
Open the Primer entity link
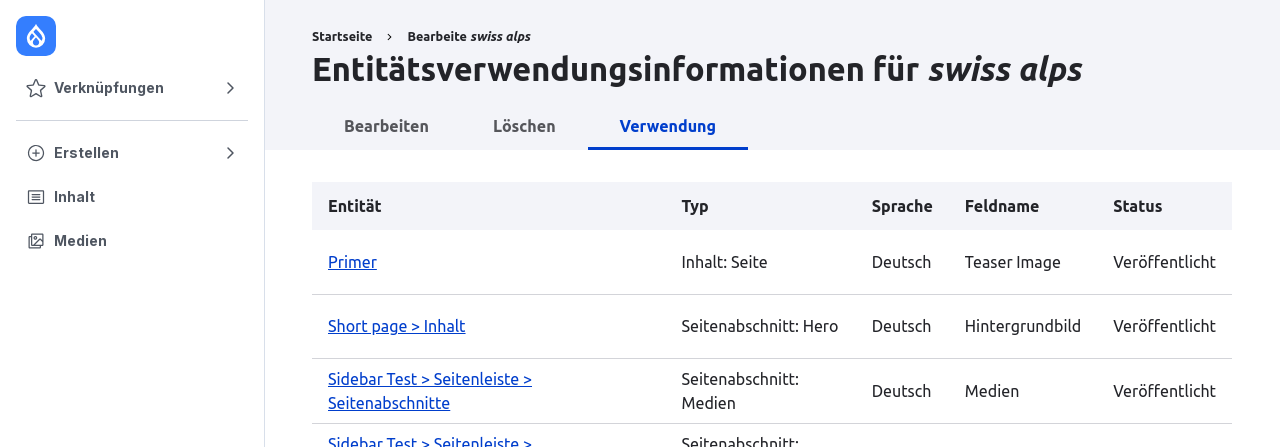pos(352,262)
